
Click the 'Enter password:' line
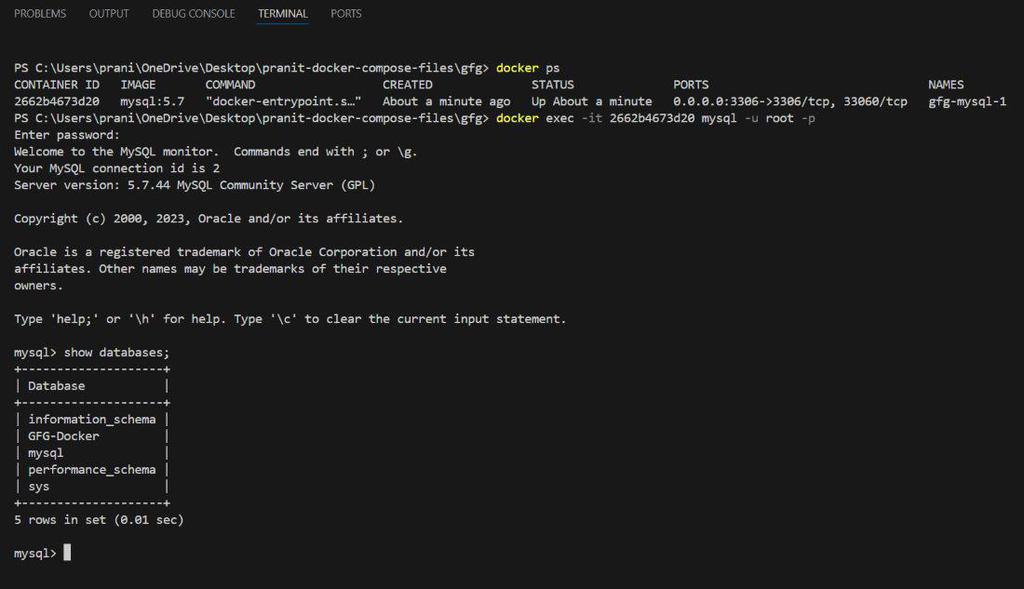[67, 135]
